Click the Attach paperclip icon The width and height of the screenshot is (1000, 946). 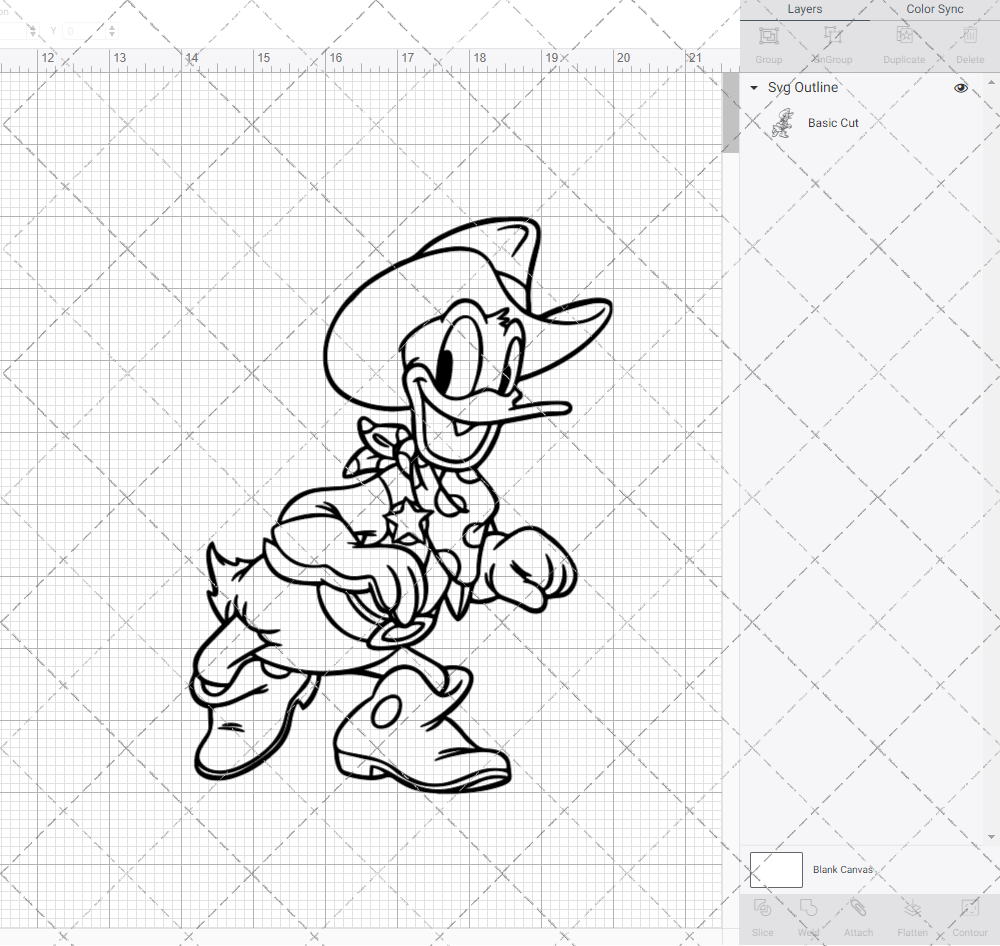point(858,908)
